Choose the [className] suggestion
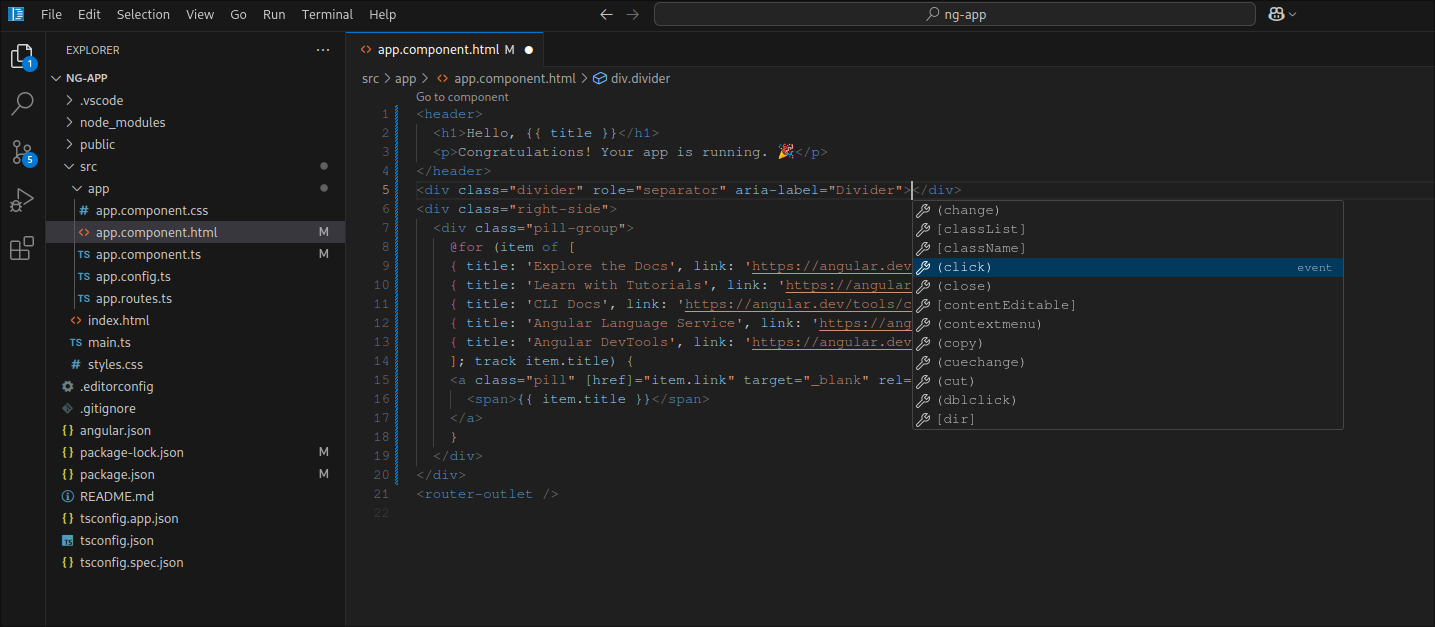 tap(1128, 248)
